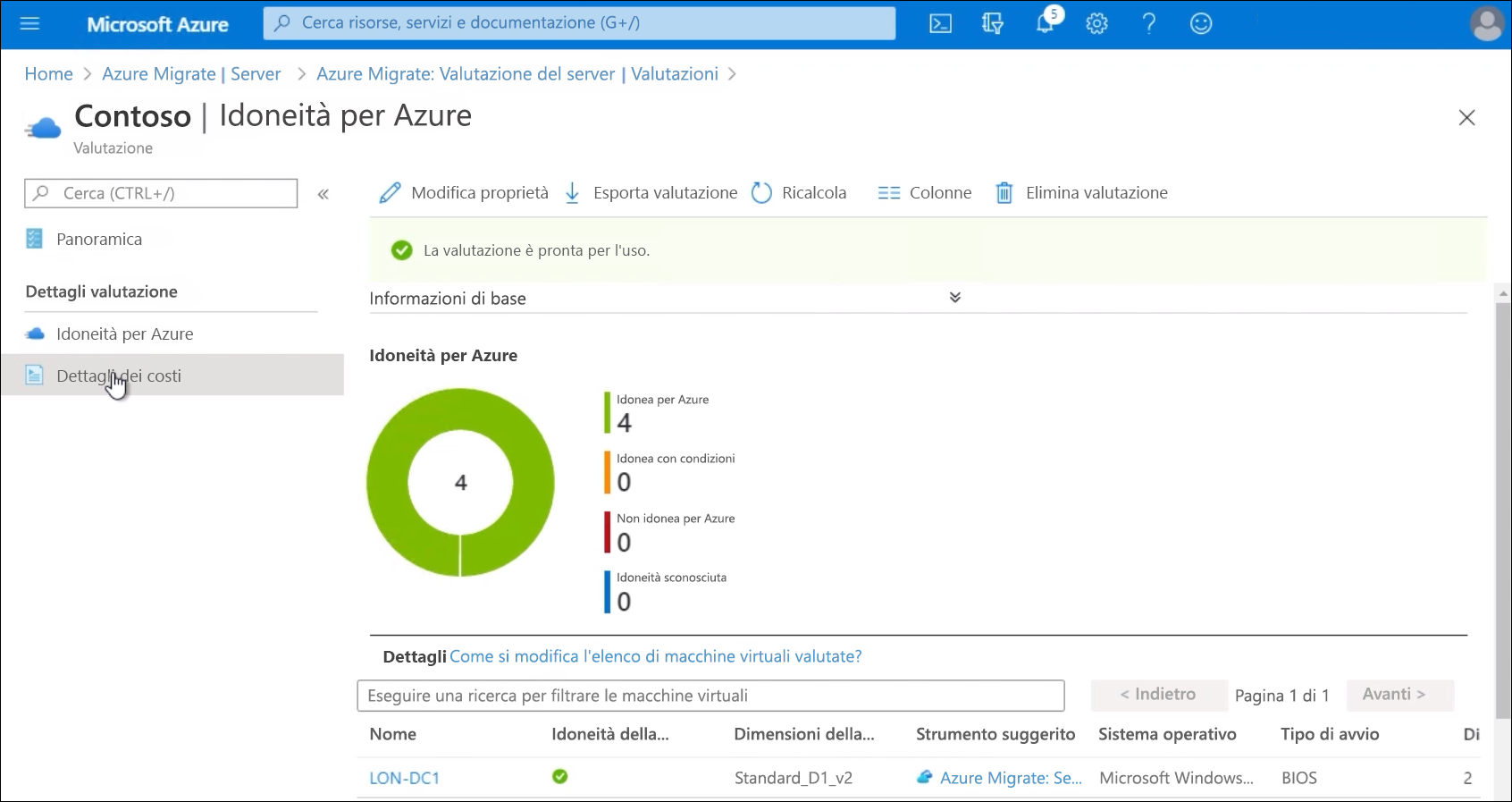This screenshot has height=802, width=1512.
Task: Close the Contoso assessment blade
Action: [1466, 117]
